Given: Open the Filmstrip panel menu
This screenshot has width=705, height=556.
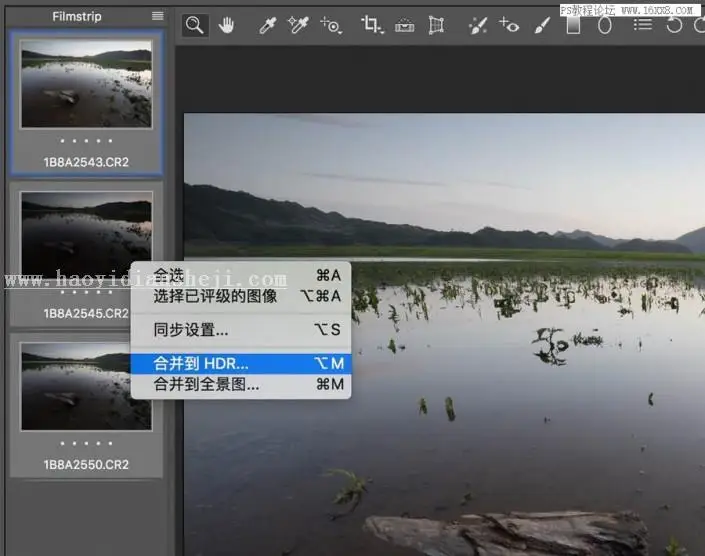Looking at the screenshot, I should [x=157, y=16].
